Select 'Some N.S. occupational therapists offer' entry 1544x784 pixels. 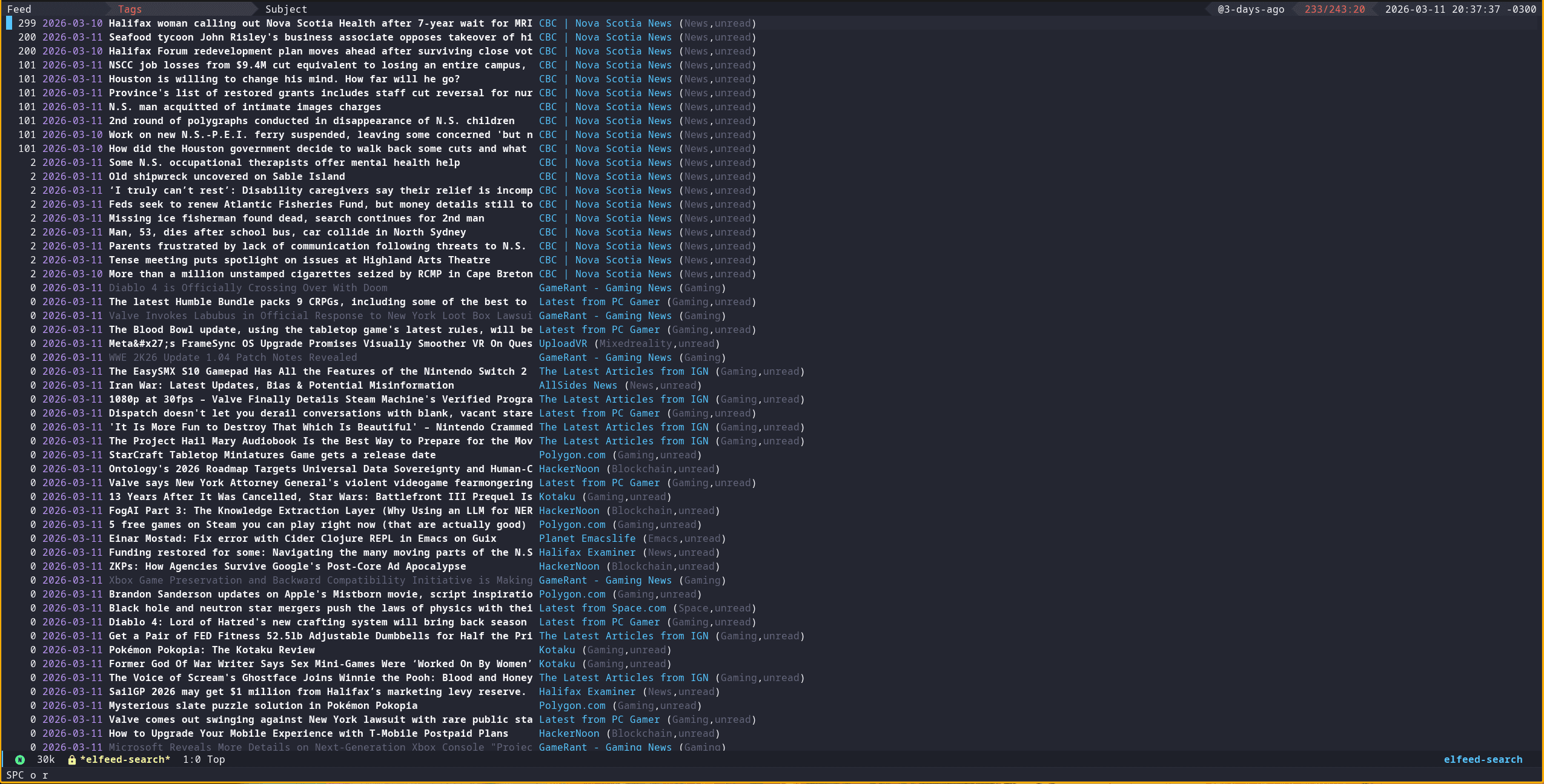[x=284, y=162]
